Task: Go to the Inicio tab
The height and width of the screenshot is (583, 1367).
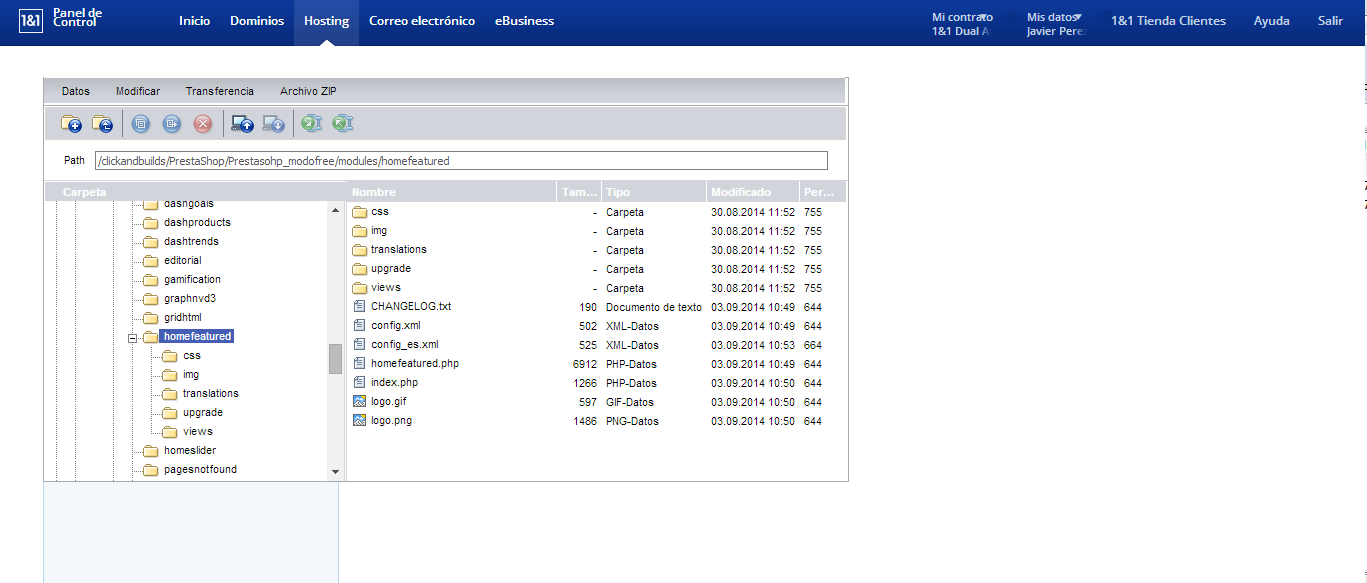Action: click(x=195, y=21)
